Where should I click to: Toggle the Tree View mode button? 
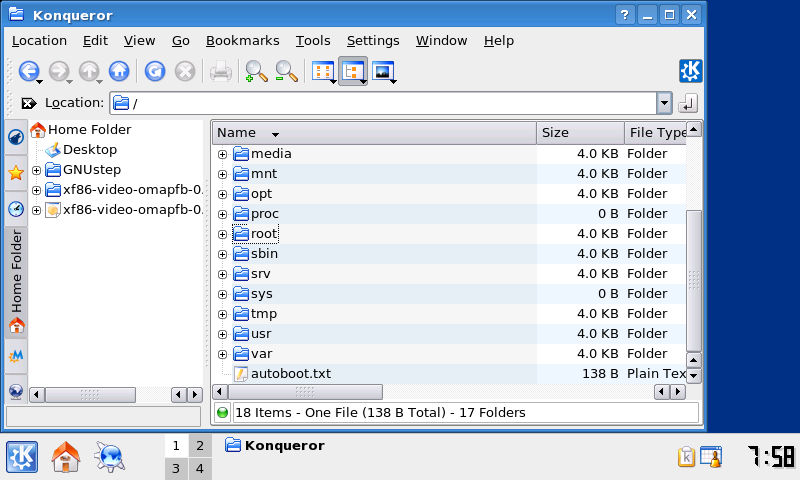pyautogui.click(x=352, y=71)
